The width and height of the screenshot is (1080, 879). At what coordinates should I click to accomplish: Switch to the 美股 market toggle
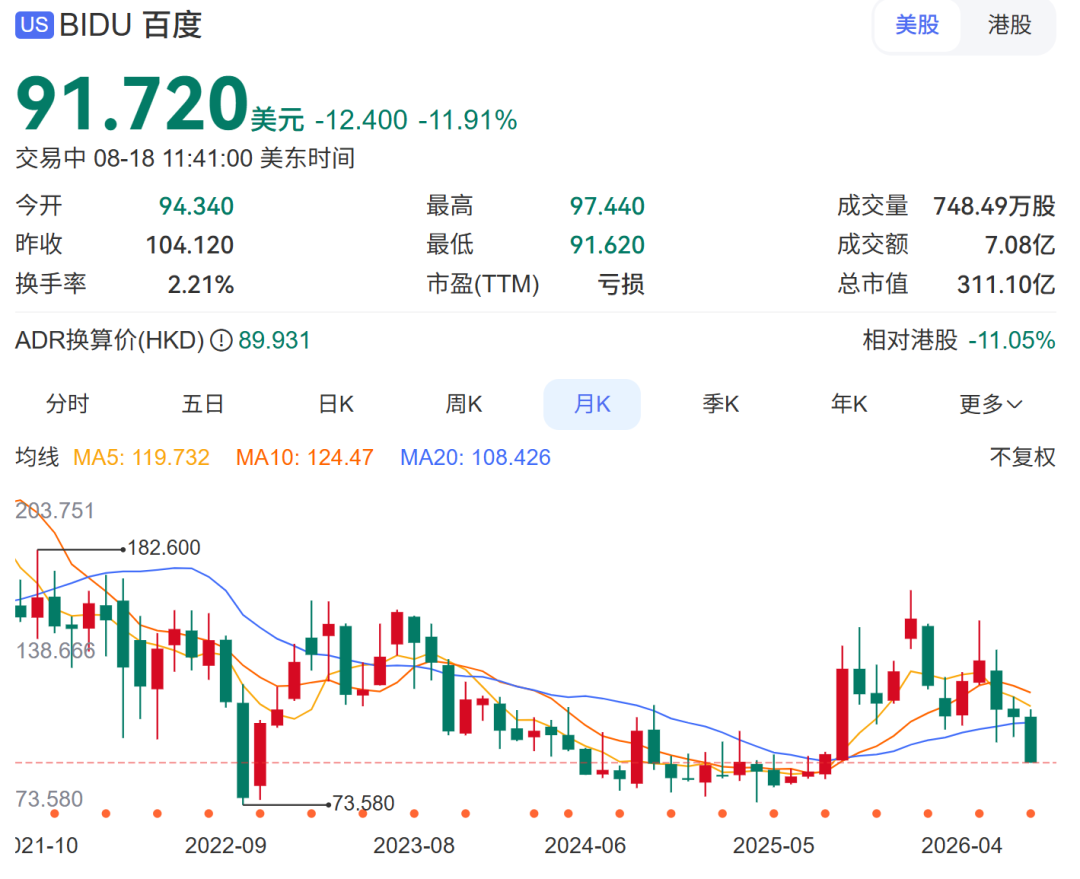[917, 25]
